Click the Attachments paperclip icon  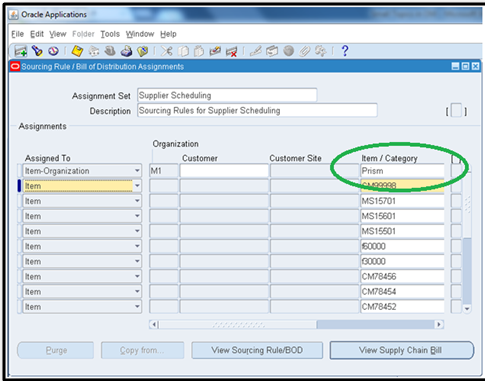click(x=304, y=51)
